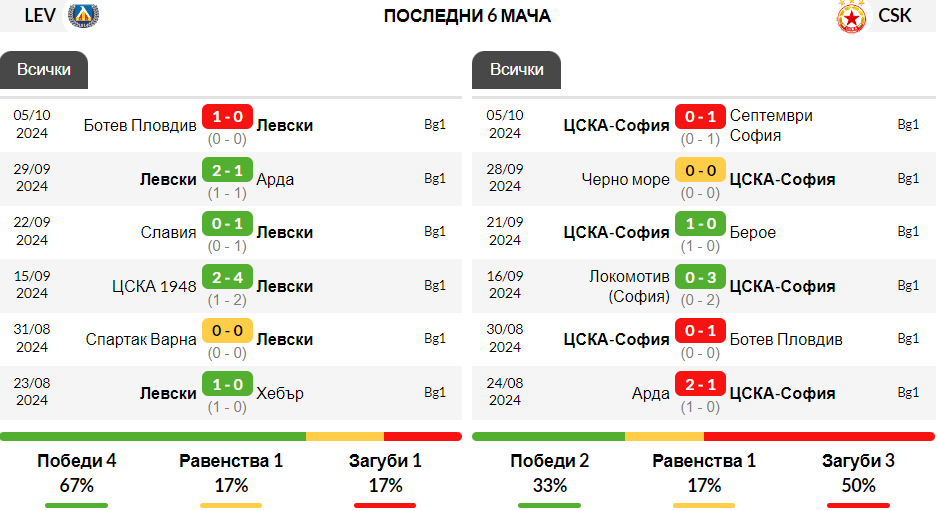Click CSKA red losses progress bar segment

[x=820, y=437]
